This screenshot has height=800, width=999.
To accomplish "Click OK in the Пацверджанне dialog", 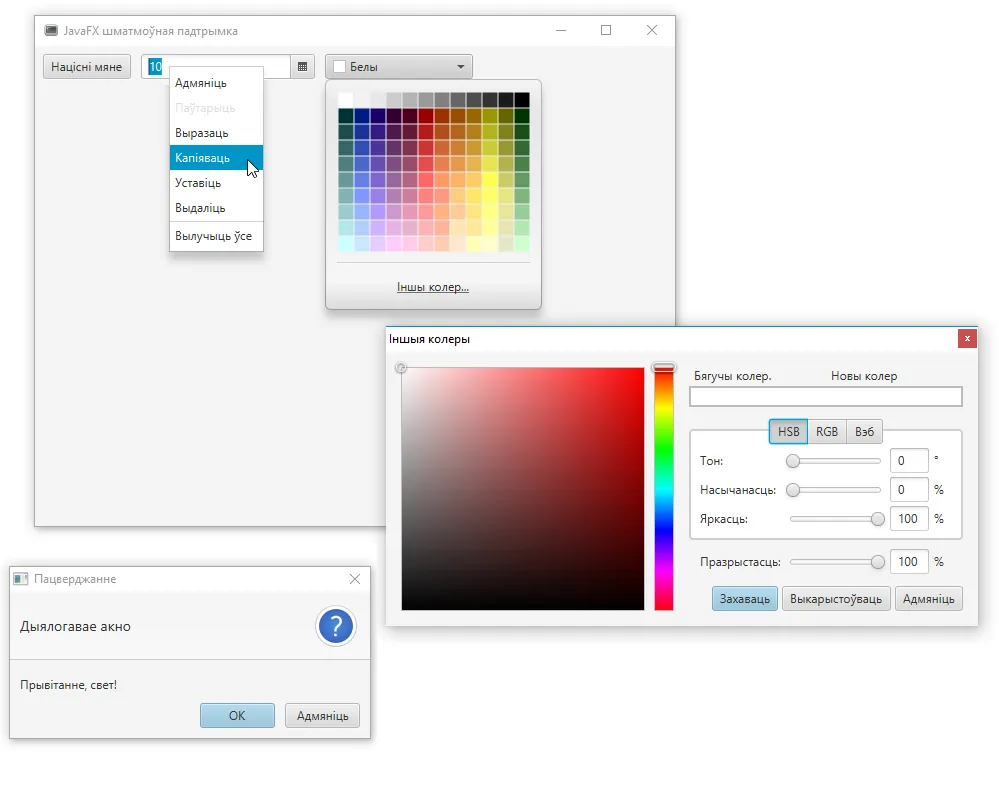I will pyautogui.click(x=237, y=715).
